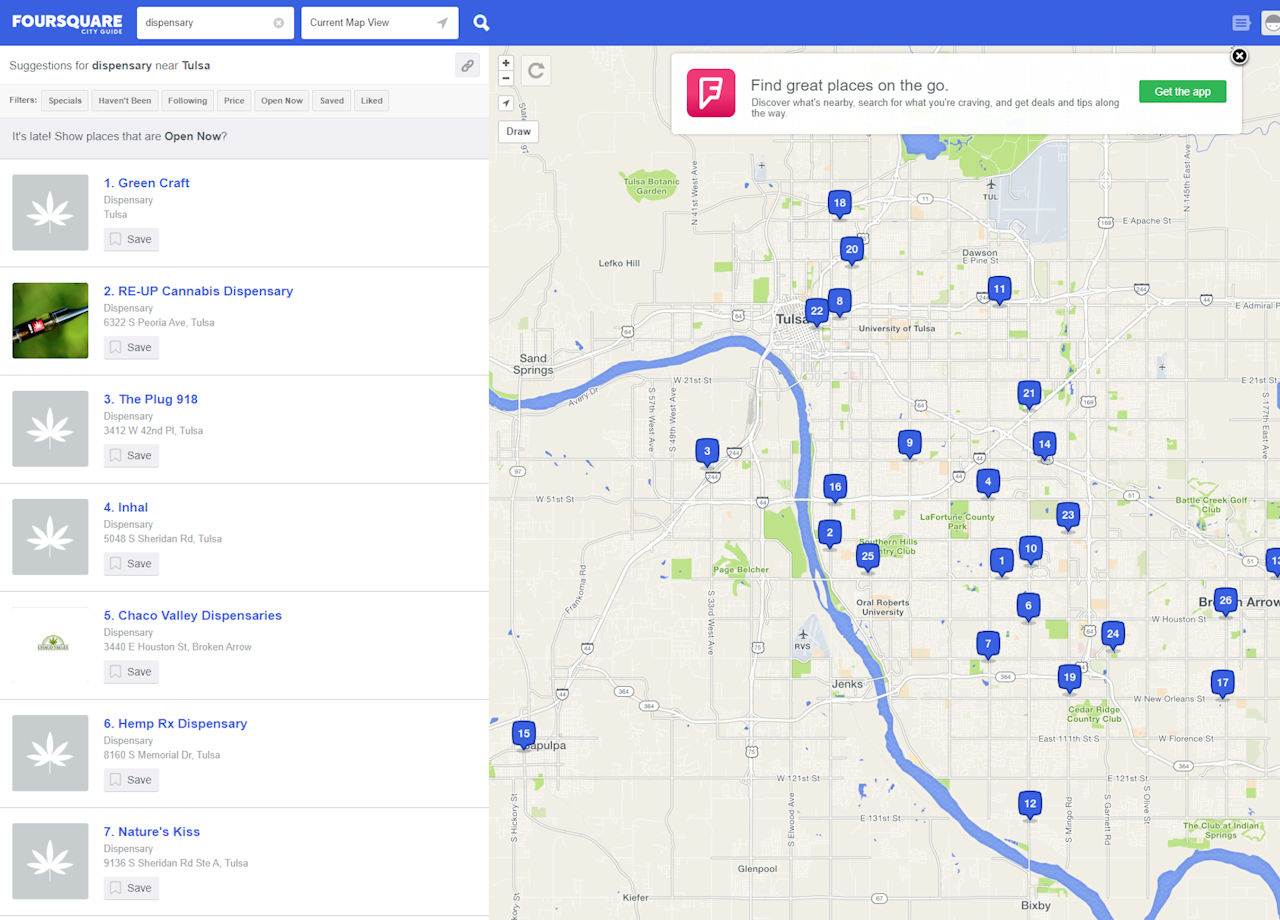Save Chaco Valley Dispensaries
The image size is (1280, 920).
point(131,671)
